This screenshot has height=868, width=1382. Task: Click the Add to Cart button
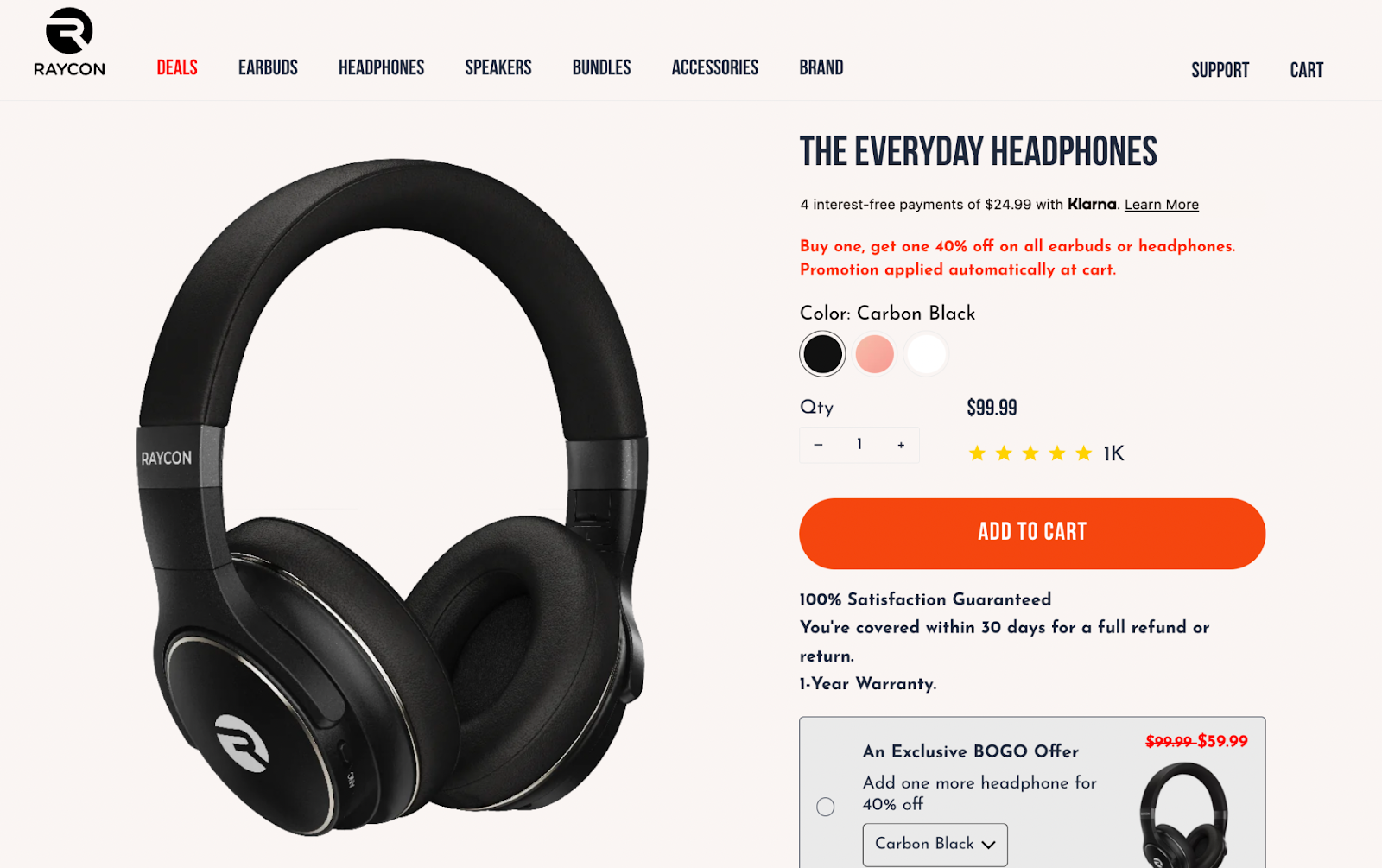click(1032, 533)
